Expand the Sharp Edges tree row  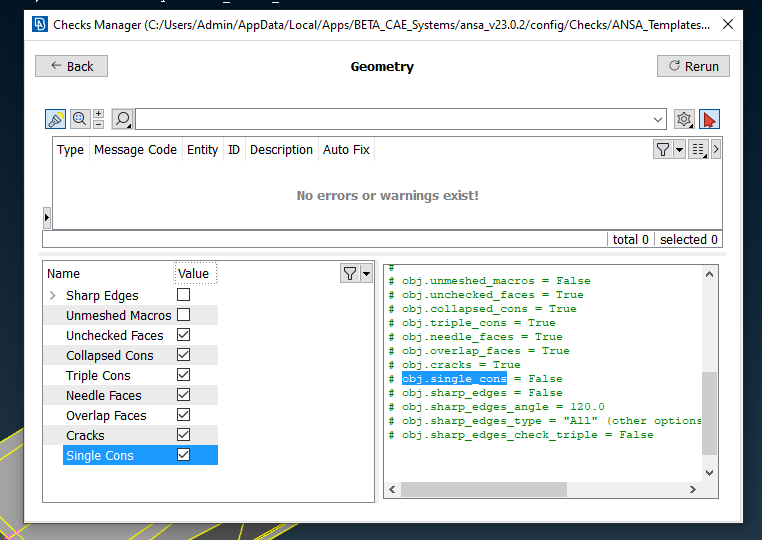[53, 296]
